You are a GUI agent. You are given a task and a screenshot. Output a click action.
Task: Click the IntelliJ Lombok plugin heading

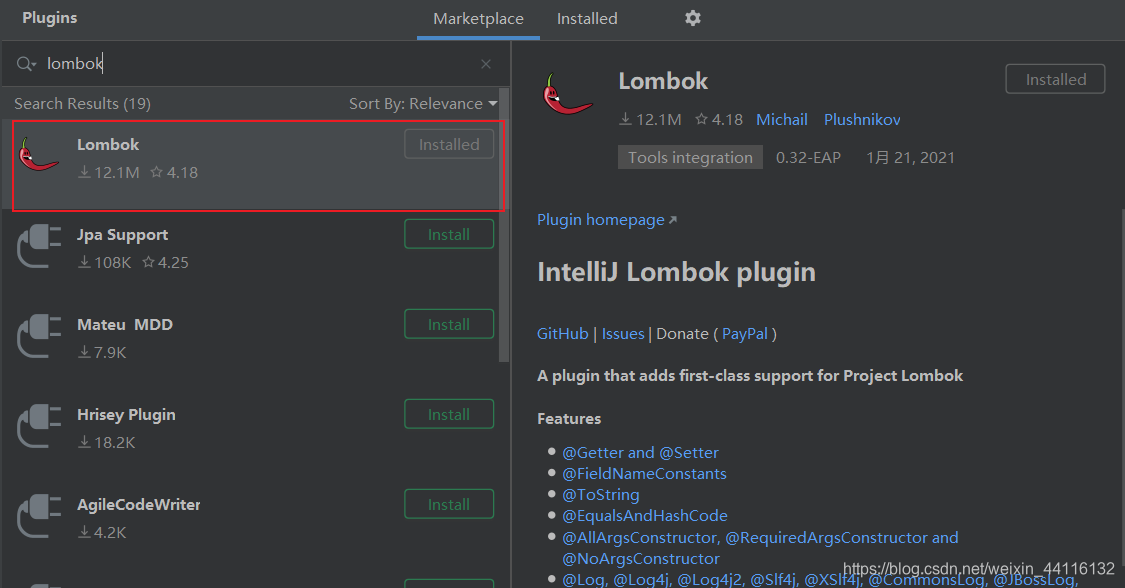pos(677,272)
